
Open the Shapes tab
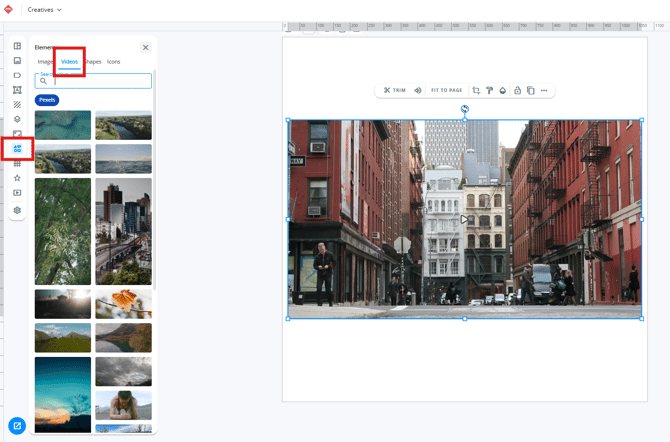(x=93, y=62)
